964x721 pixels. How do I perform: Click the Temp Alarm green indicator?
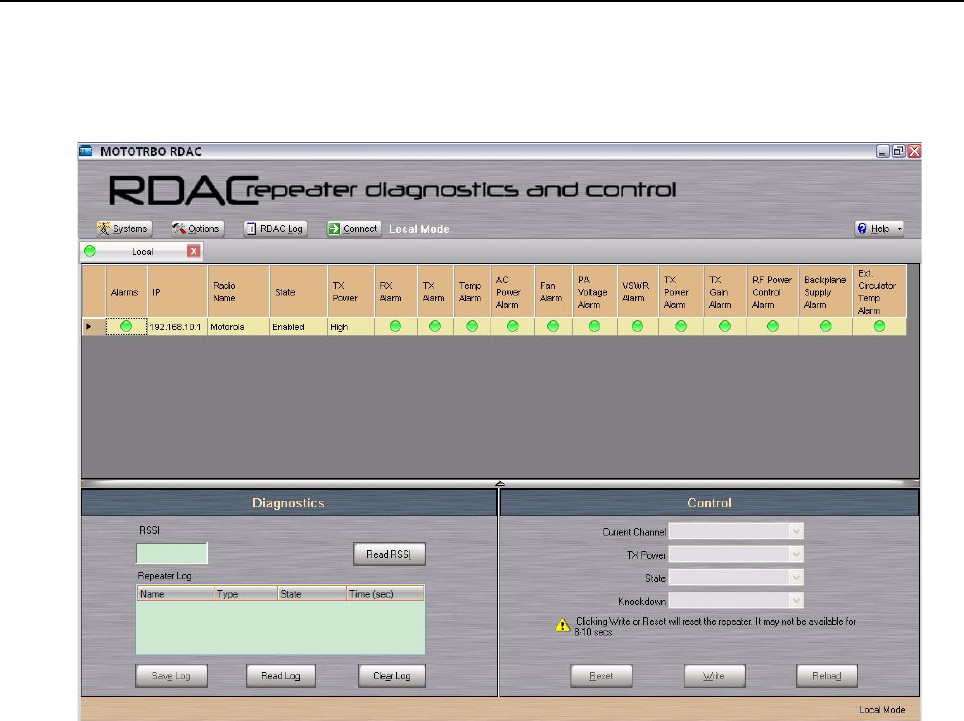pos(472,326)
